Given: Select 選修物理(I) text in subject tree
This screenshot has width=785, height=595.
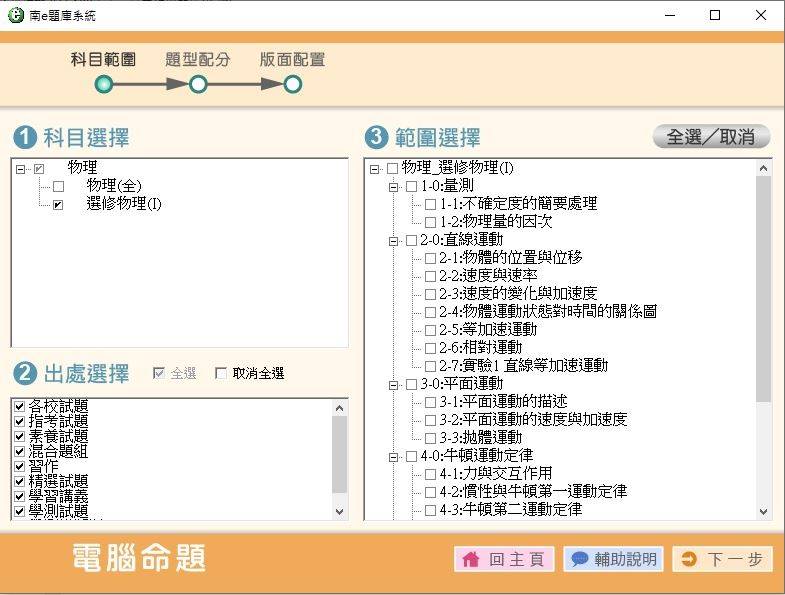Looking at the screenshot, I should (x=124, y=203).
